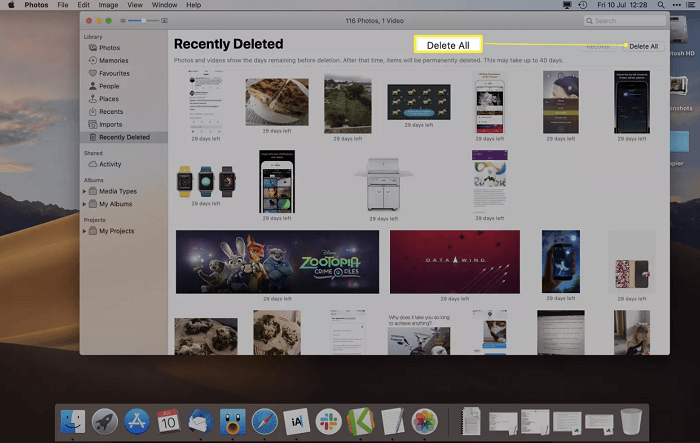Expand the My Projects folder
700x443 pixels.
pyautogui.click(x=85, y=231)
